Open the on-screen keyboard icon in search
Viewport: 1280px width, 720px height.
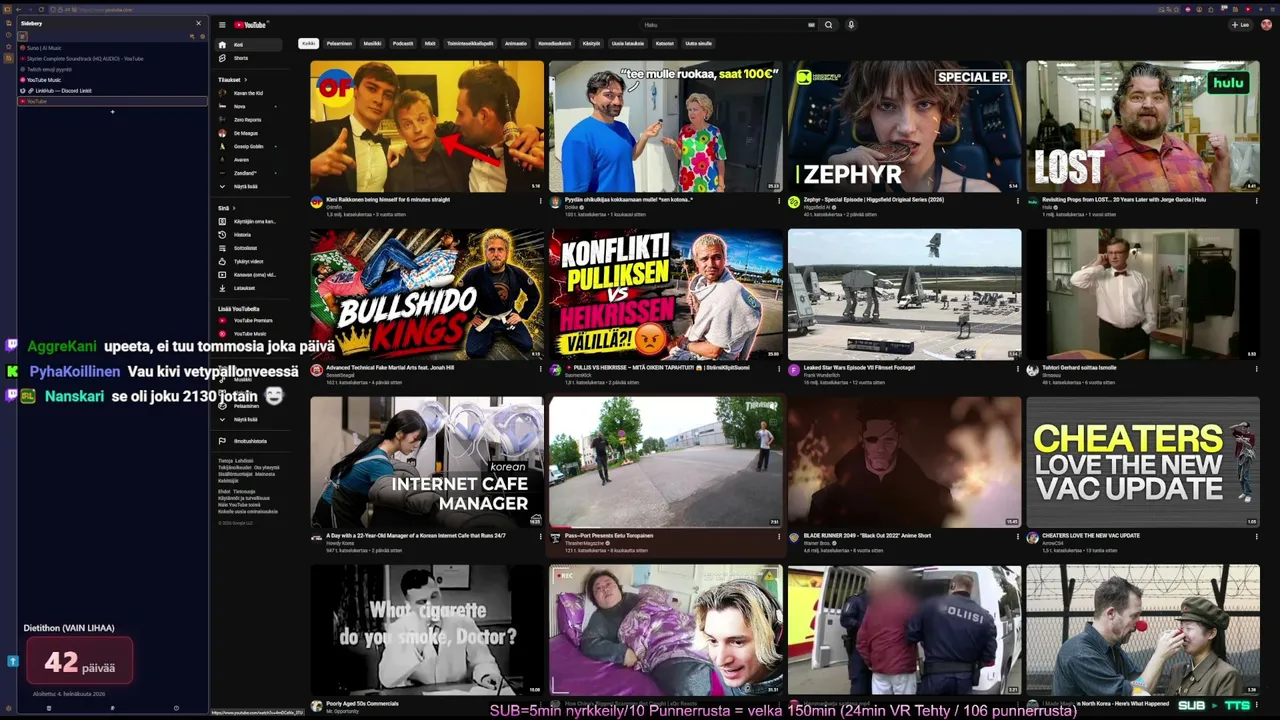coord(811,25)
